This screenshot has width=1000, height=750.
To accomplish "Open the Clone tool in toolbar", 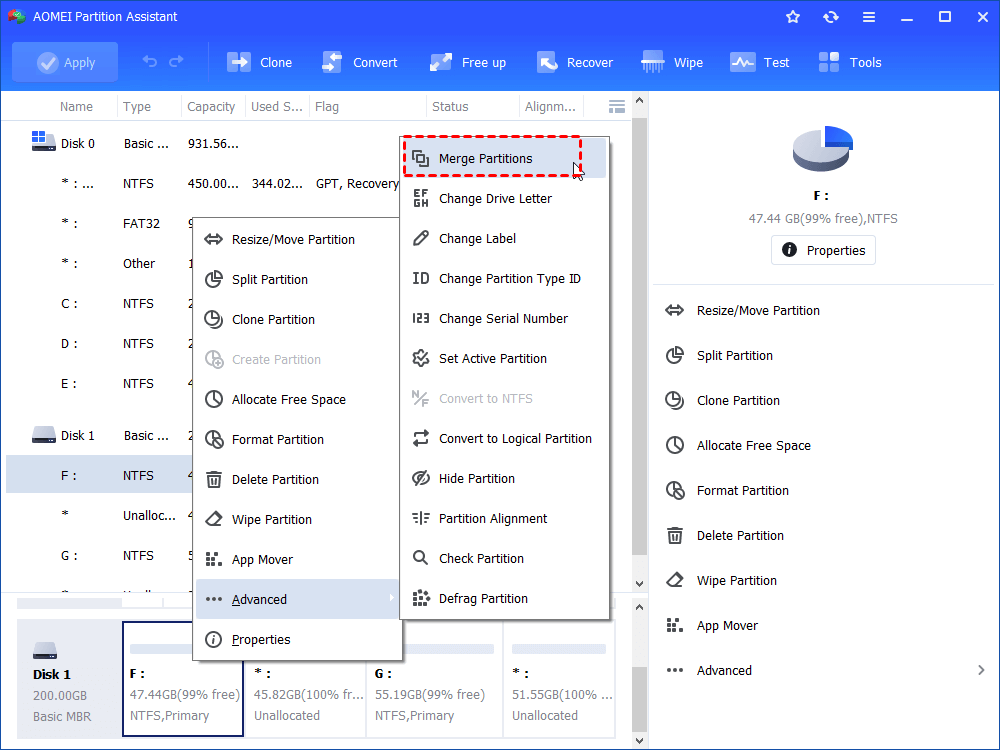I will click(x=260, y=62).
